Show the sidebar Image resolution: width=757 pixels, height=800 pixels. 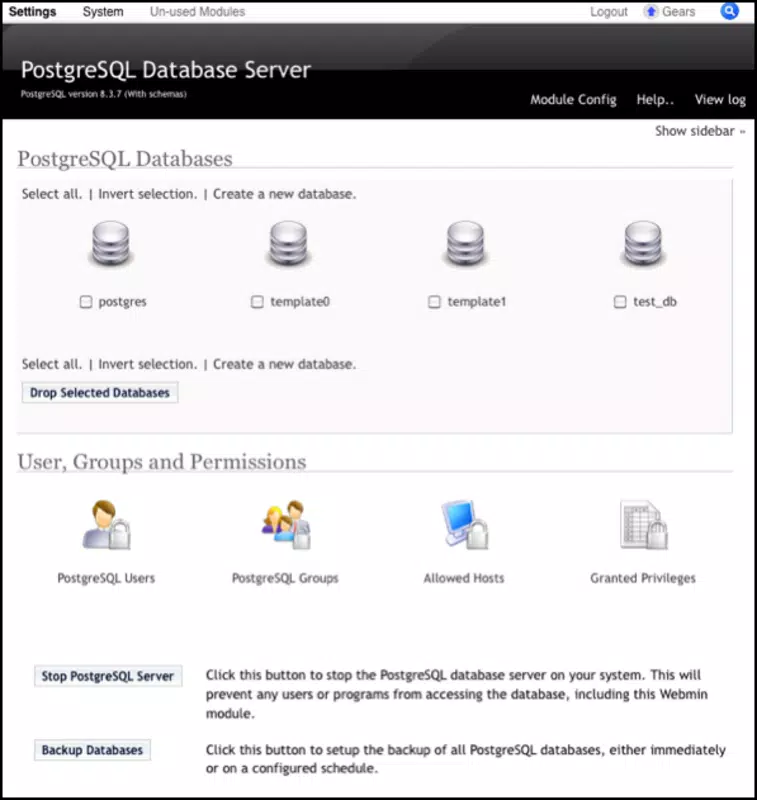point(700,131)
